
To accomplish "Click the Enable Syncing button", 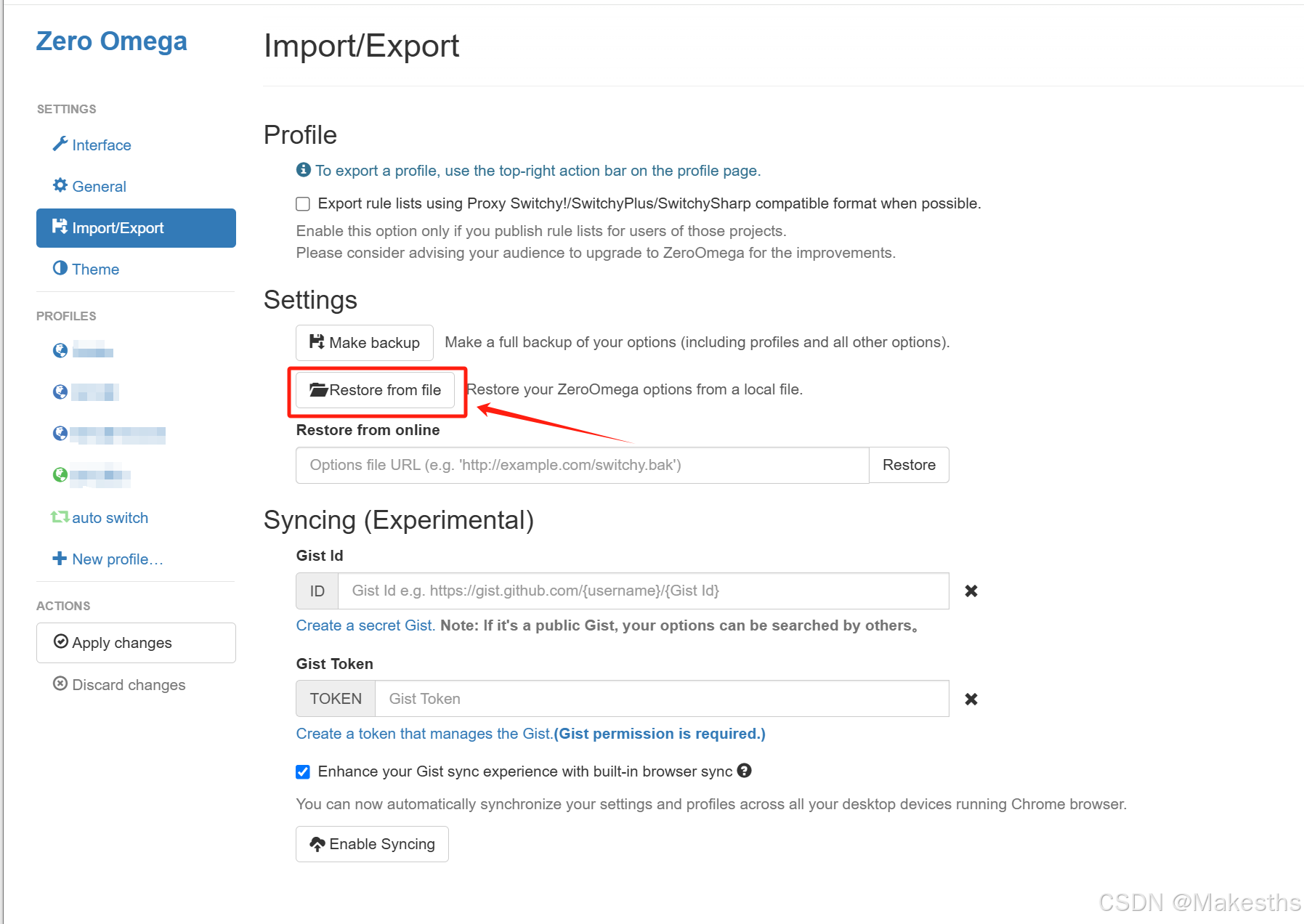I will pos(372,844).
